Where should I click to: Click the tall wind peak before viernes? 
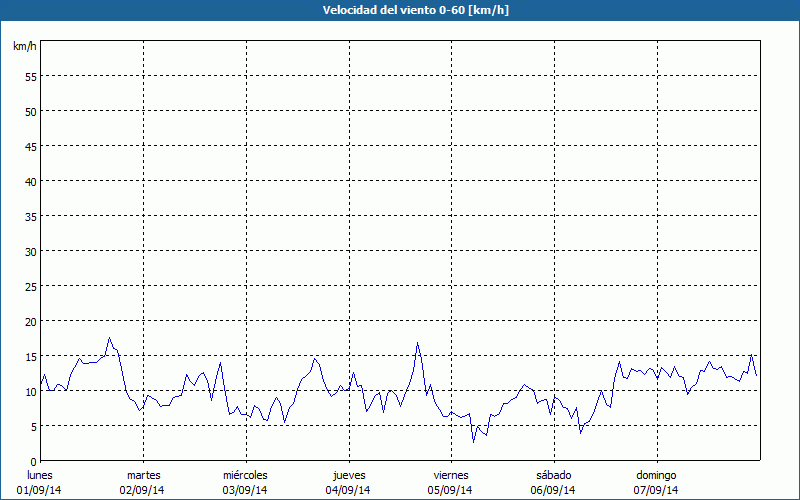418,343
